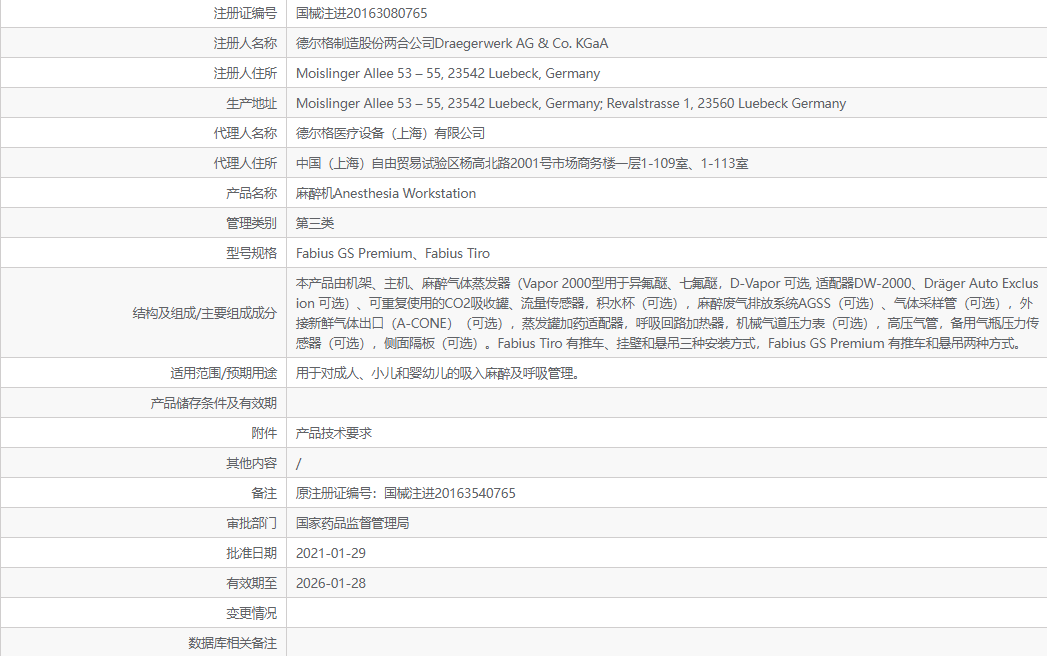
Task: Select the 生产地址 label
Action: point(251,104)
